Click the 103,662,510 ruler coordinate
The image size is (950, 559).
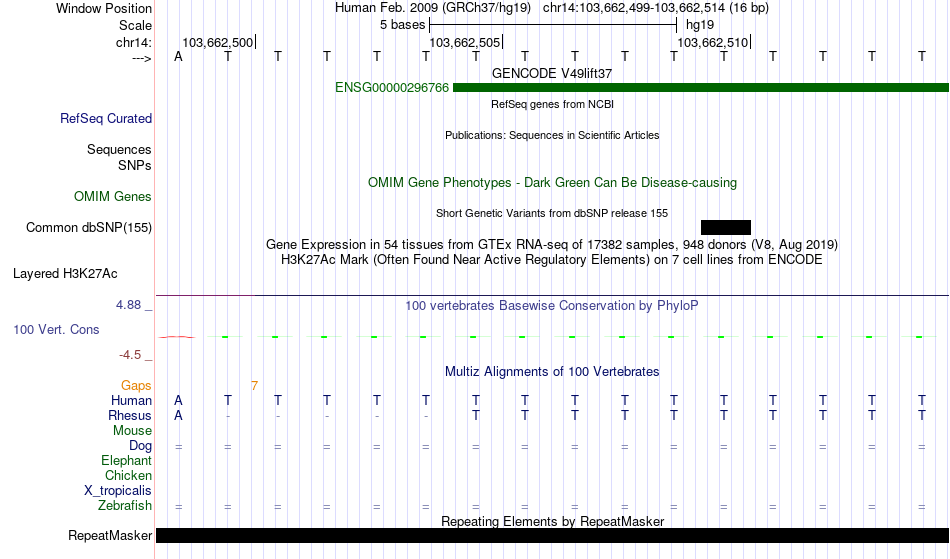pyautogui.click(x=712, y=42)
